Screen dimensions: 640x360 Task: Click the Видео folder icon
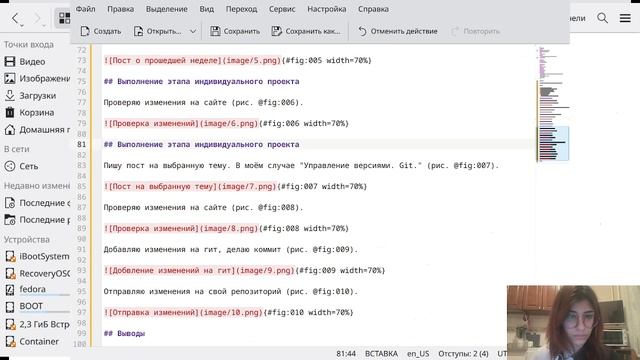pyautogui.click(x=10, y=62)
